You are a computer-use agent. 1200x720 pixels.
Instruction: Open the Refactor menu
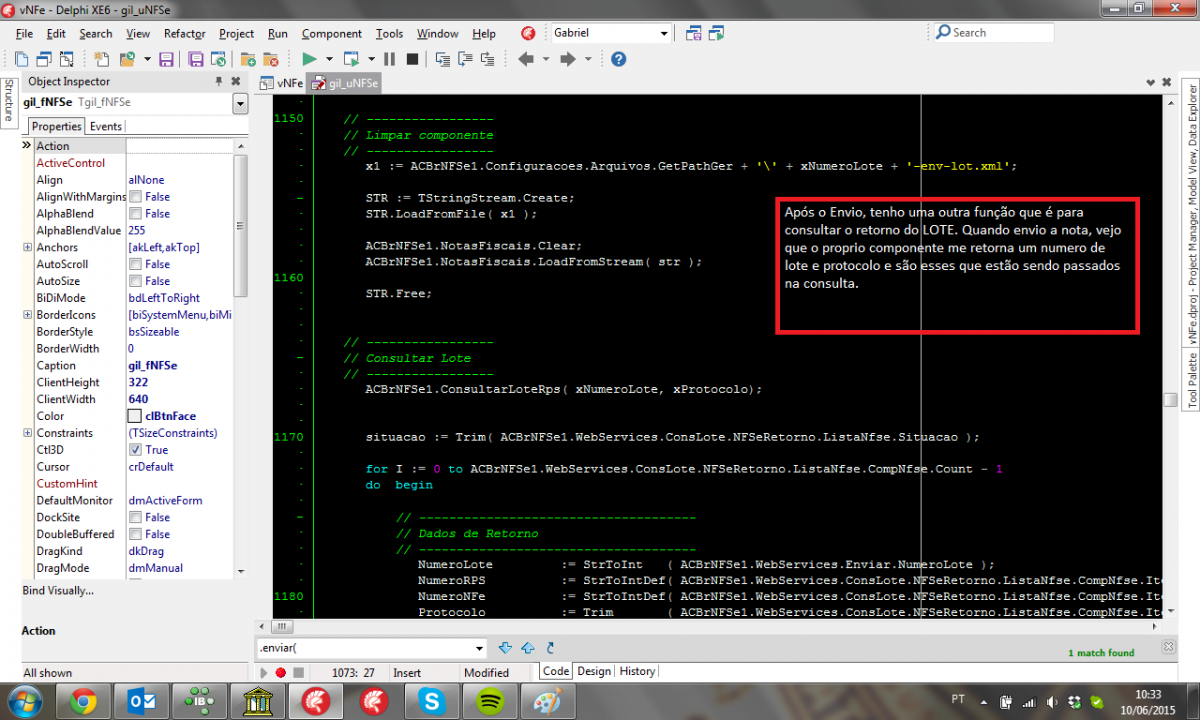click(184, 33)
